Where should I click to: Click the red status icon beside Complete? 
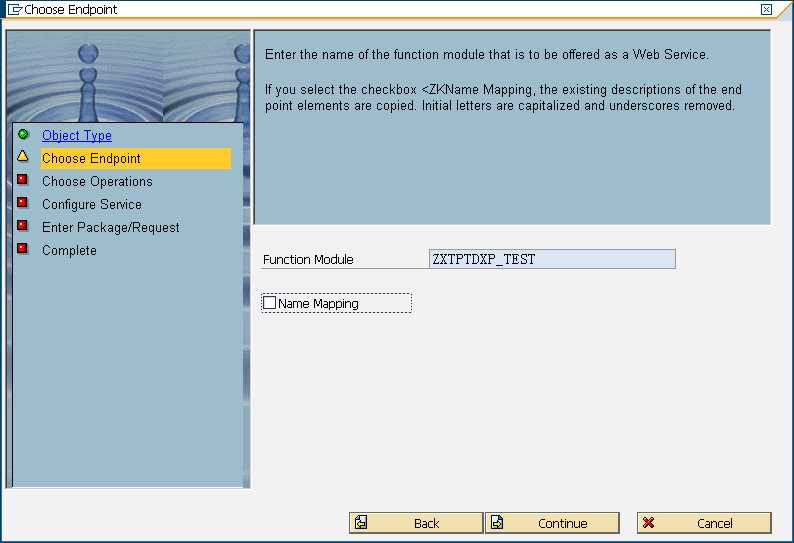pos(22,248)
